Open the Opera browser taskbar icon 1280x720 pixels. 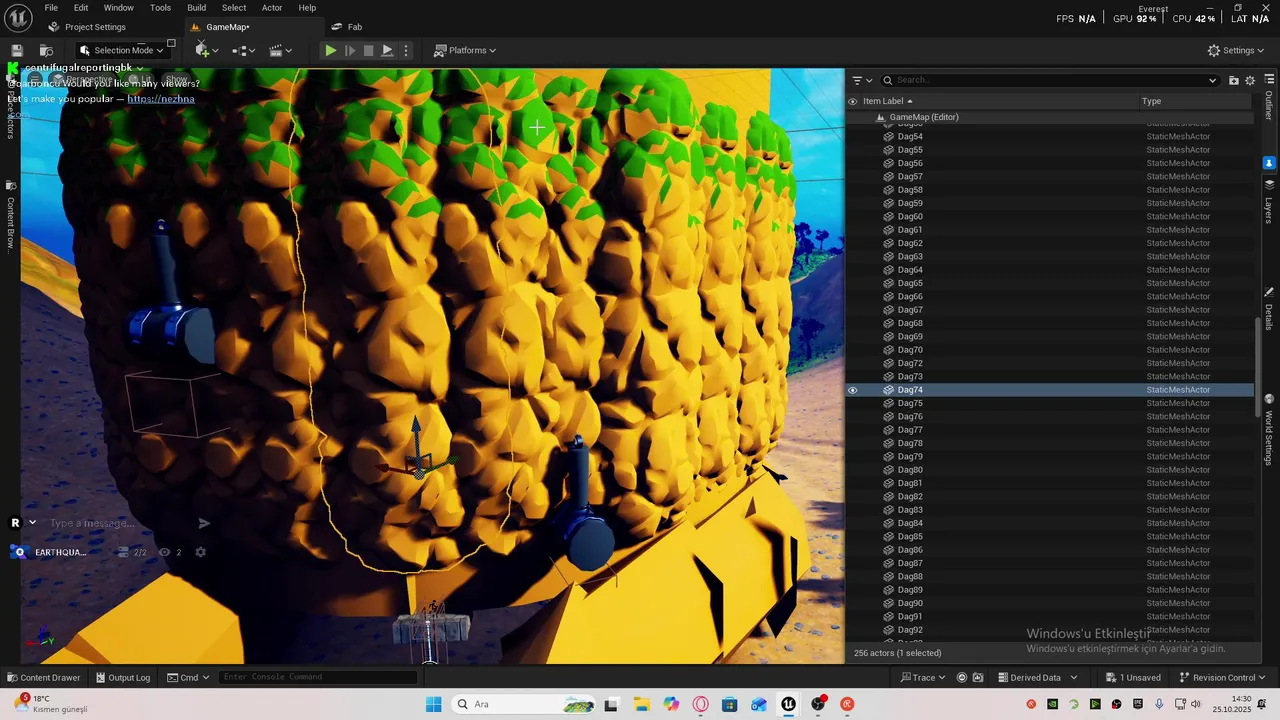[700, 704]
